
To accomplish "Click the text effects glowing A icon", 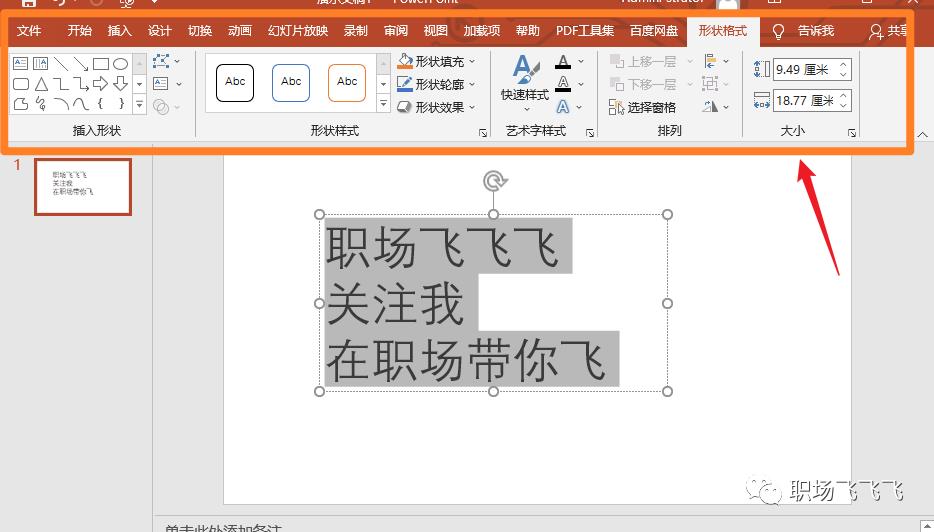I will click(x=564, y=107).
